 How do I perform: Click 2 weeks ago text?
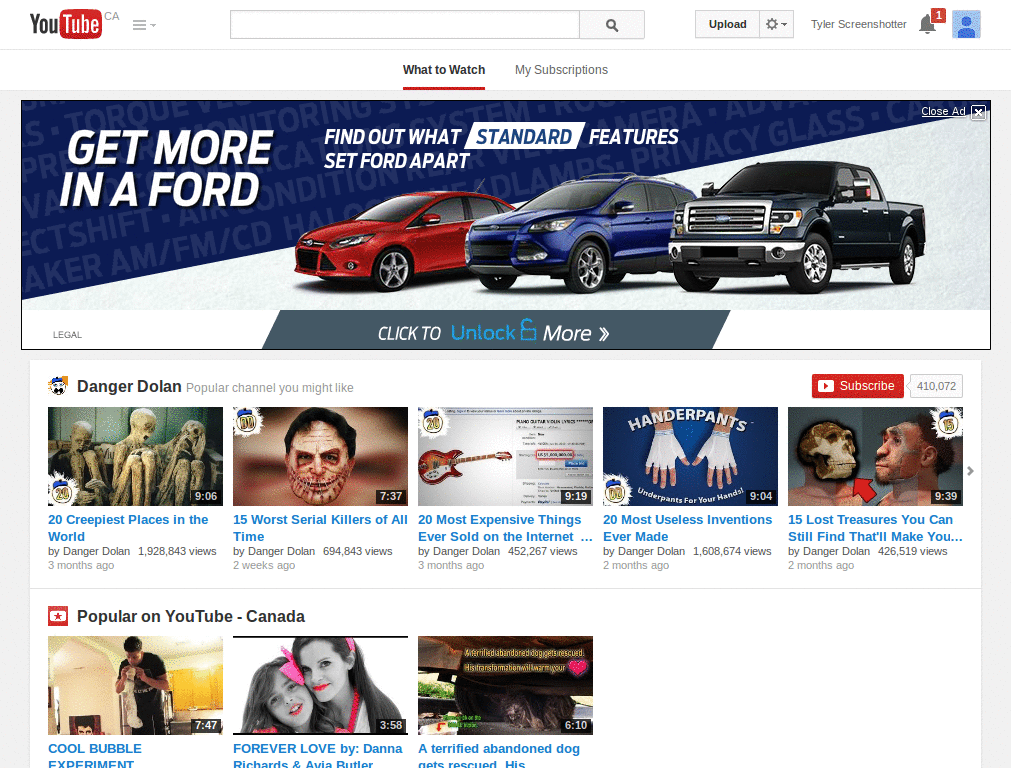coord(264,565)
